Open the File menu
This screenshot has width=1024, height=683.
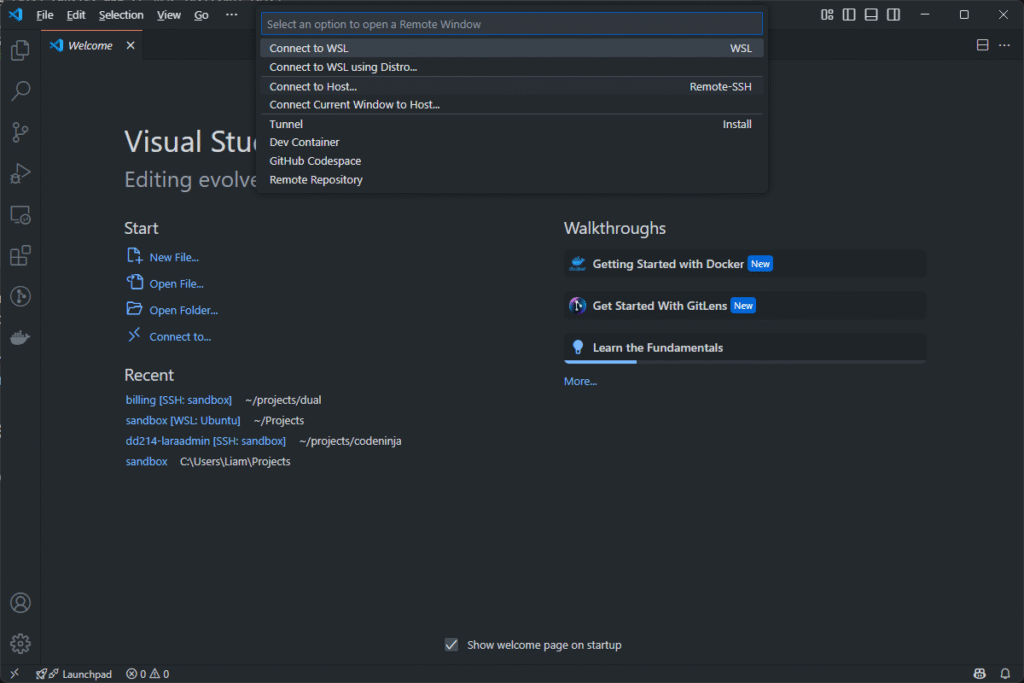click(x=45, y=14)
